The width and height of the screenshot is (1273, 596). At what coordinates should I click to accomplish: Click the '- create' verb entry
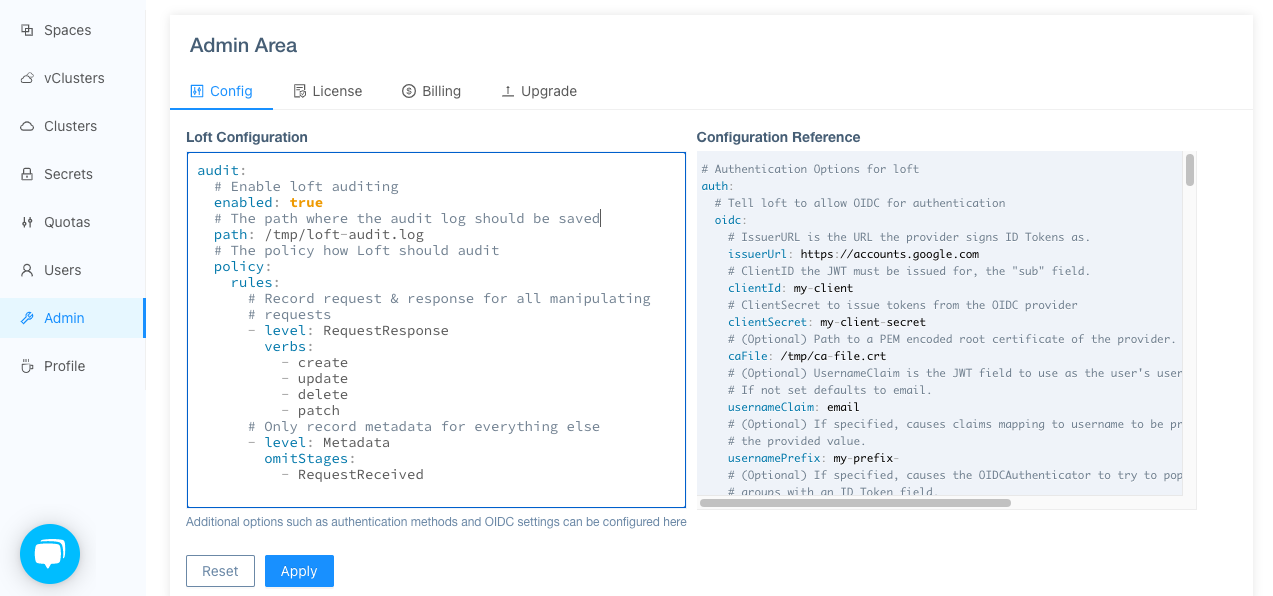[x=315, y=362]
